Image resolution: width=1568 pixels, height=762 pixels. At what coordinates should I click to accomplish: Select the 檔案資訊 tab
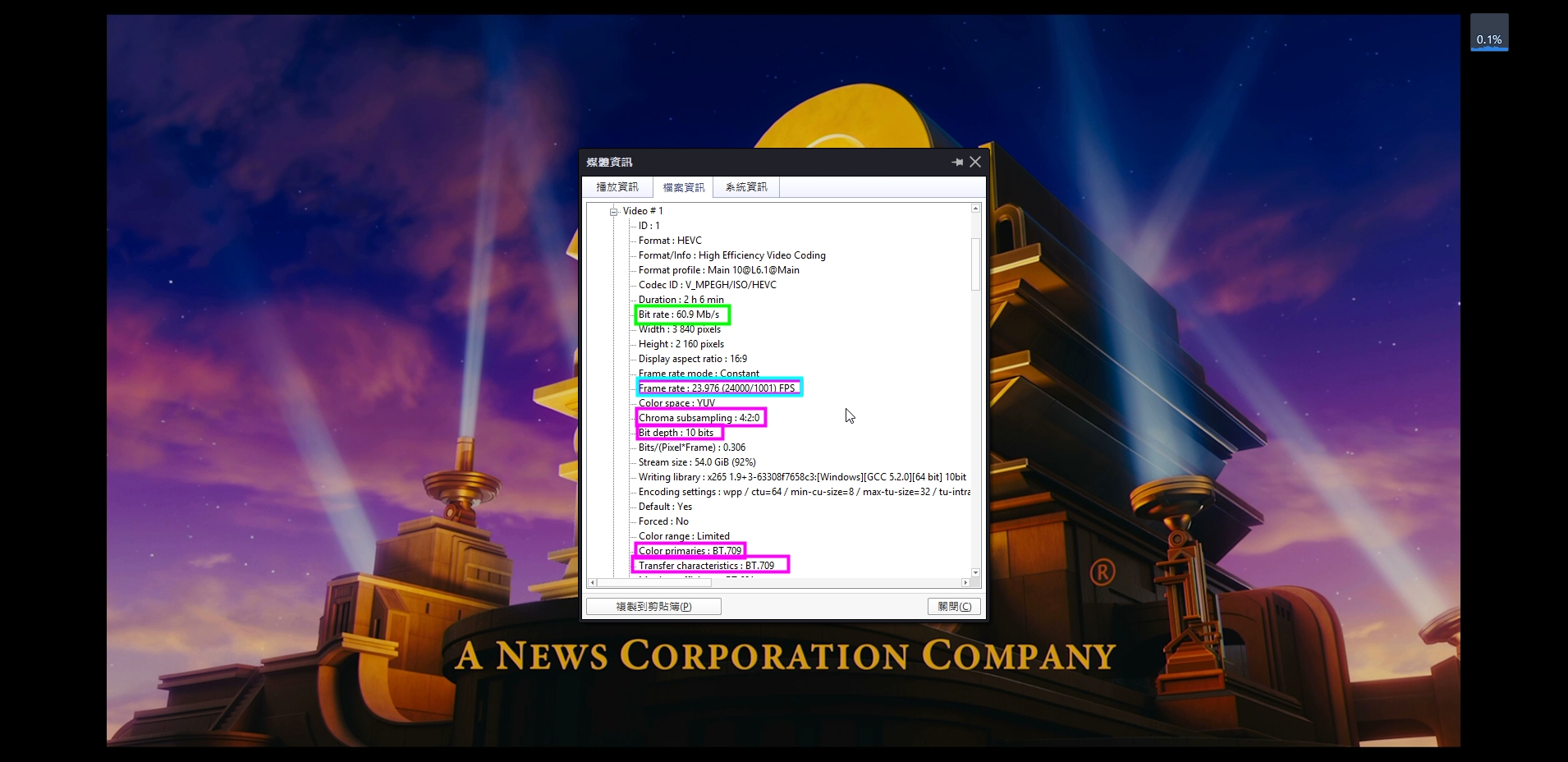[x=683, y=187]
